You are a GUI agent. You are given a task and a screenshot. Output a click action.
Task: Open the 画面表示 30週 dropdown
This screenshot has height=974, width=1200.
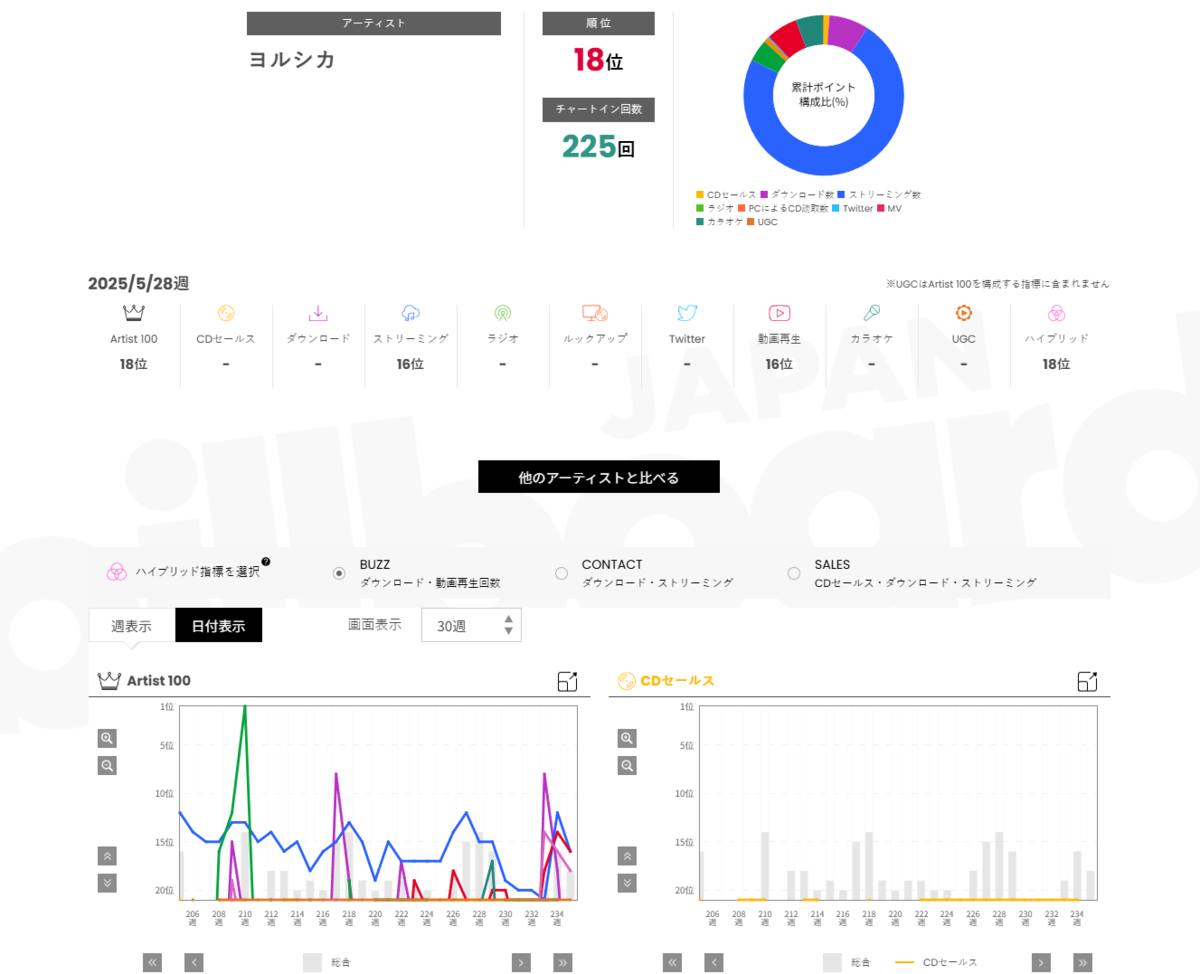(471, 625)
